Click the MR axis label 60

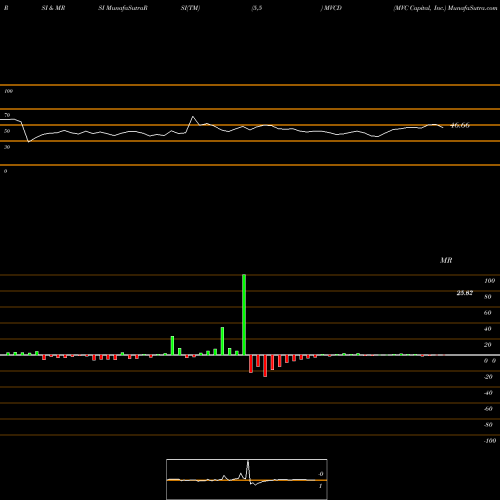pos(488,313)
